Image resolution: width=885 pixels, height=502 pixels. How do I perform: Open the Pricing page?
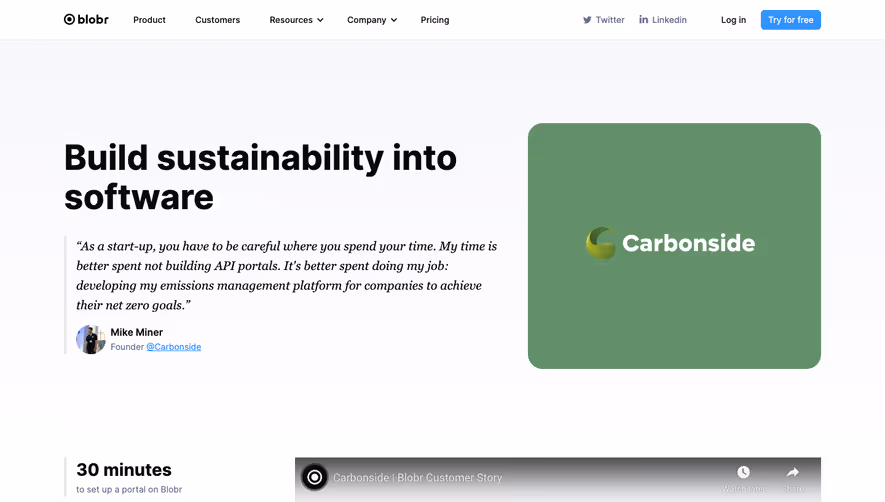[435, 20]
